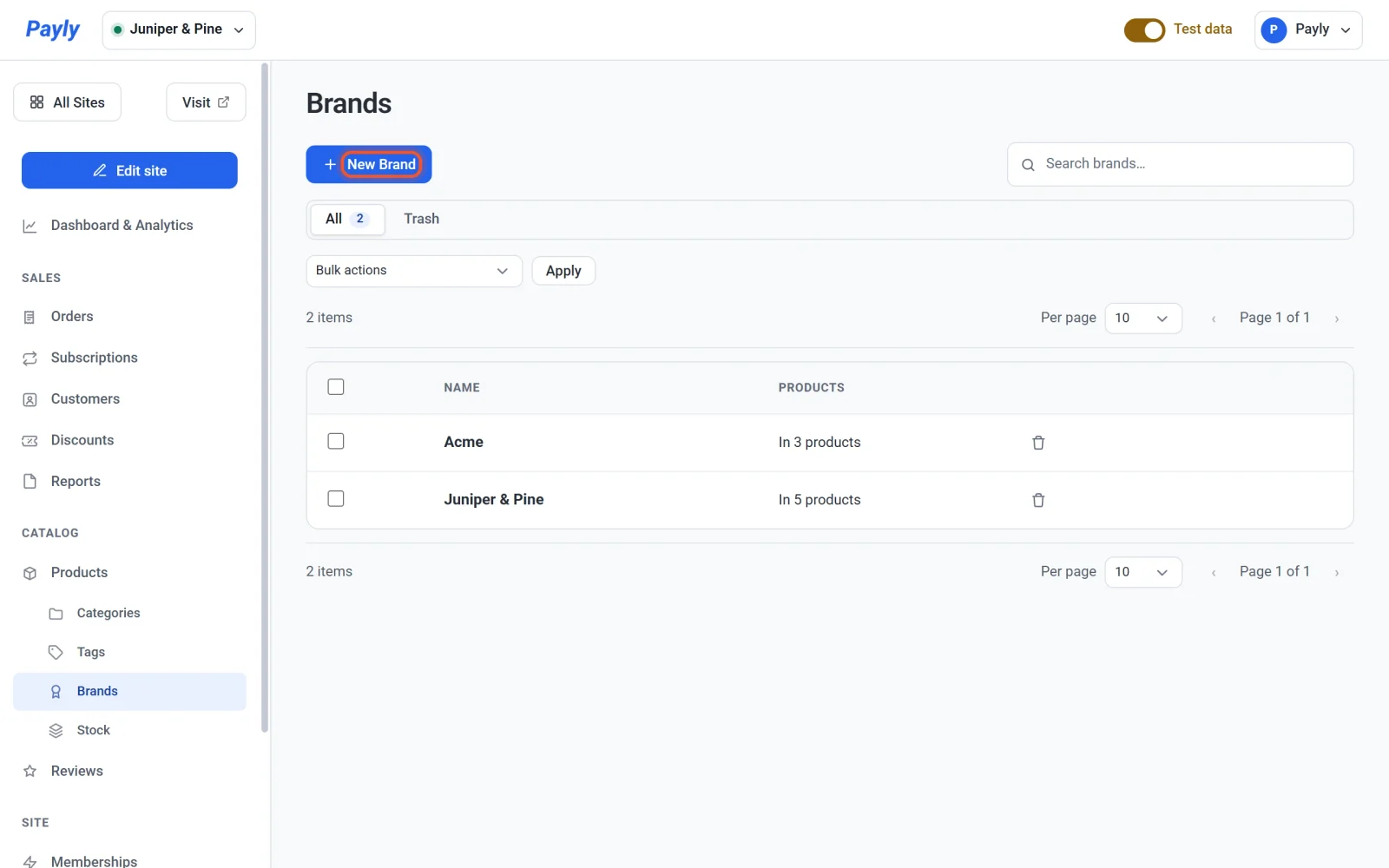Click the Reviews star icon
Image resolution: width=1389 pixels, height=868 pixels.
click(x=30, y=771)
